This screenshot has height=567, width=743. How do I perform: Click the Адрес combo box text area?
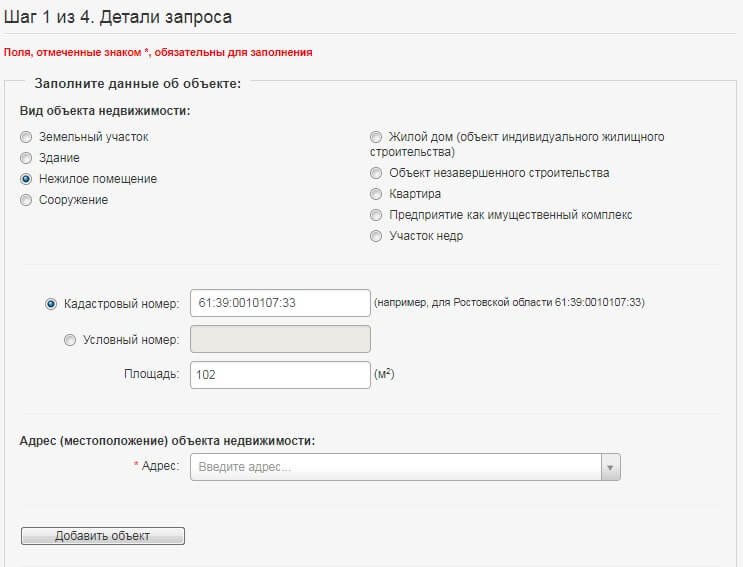click(x=396, y=467)
